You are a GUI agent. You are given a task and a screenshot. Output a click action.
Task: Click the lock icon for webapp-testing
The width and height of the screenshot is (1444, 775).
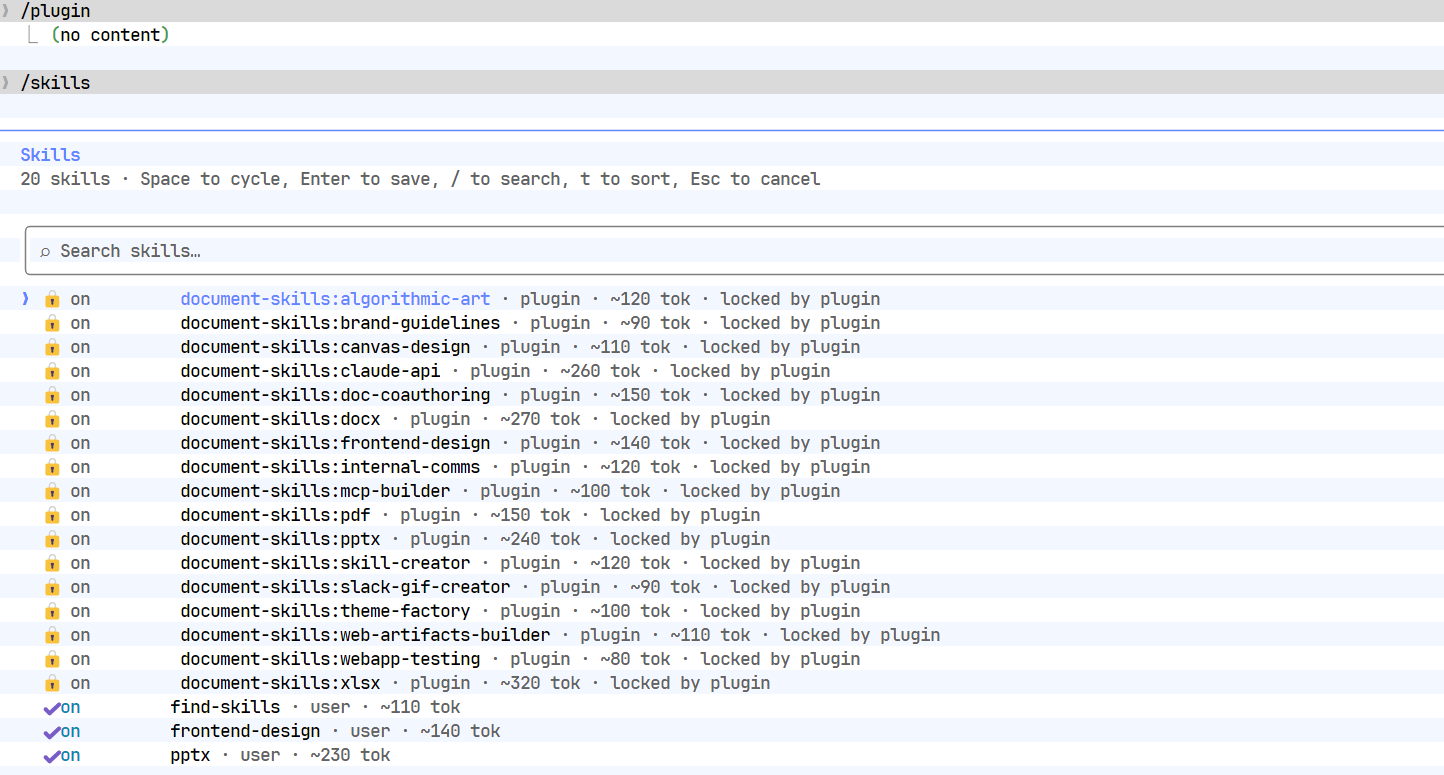[52, 659]
